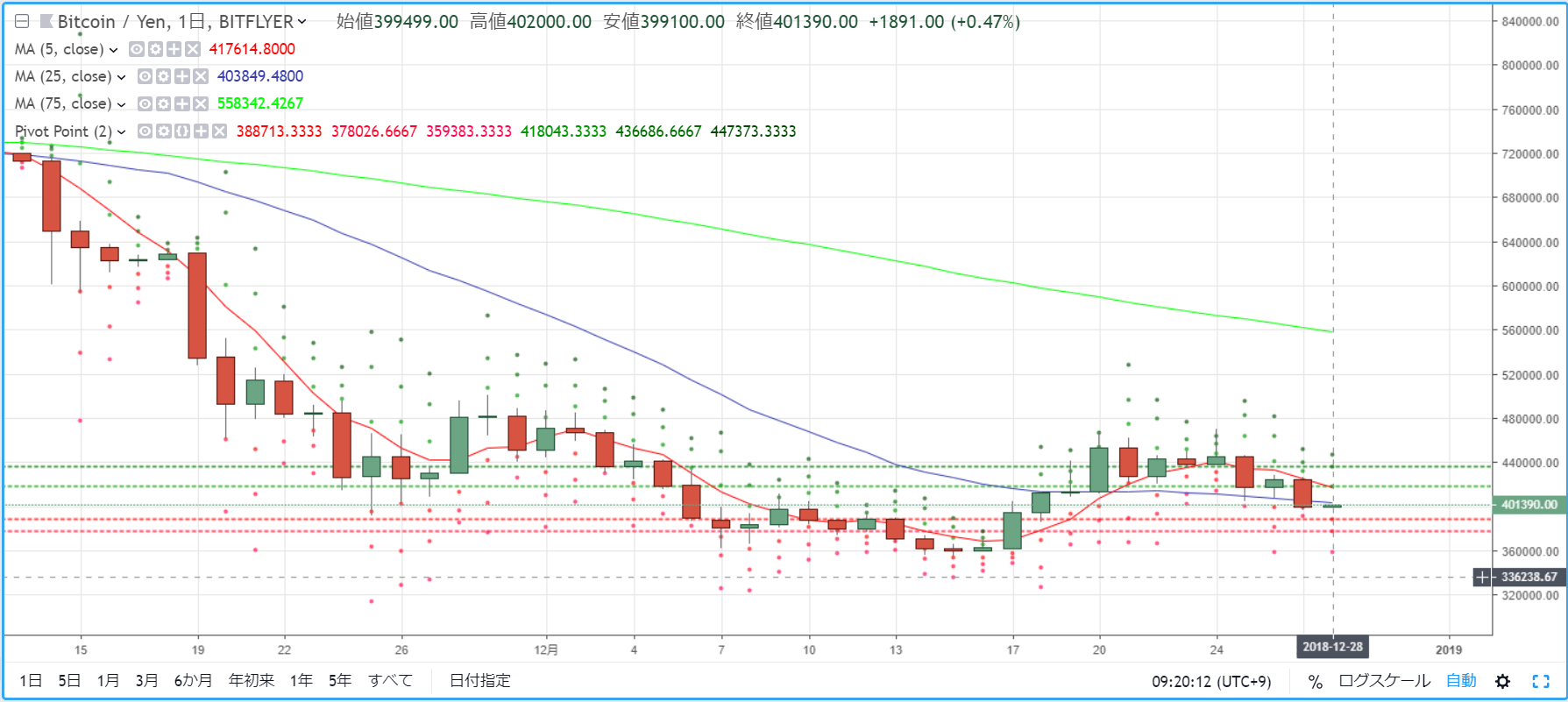Viewport: 1568px width, 702px height.
Task: Click the plus button on the price axis crosshair label
Action: [x=1482, y=577]
